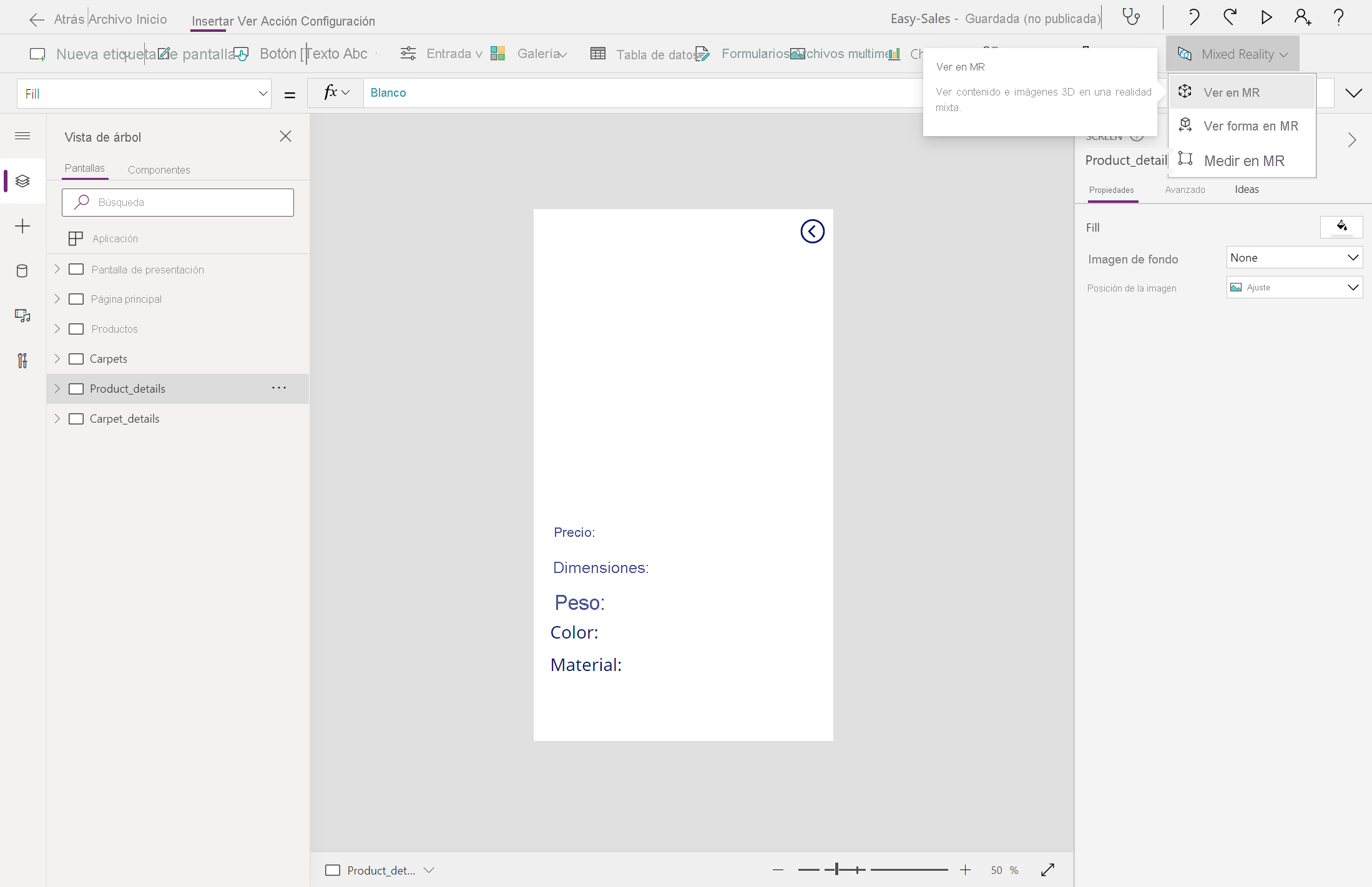This screenshot has width=1372, height=887.
Task: Open the Insertar ribbon tab
Action: click(x=212, y=21)
